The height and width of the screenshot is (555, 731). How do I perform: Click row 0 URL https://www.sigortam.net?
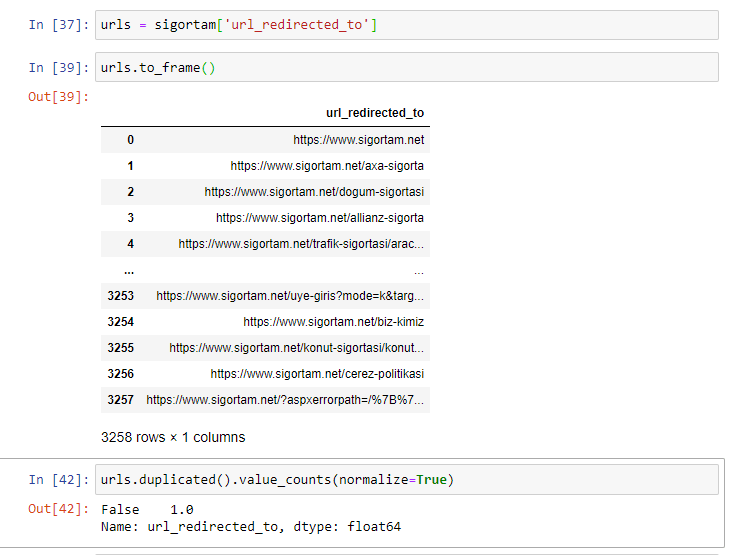coord(359,140)
